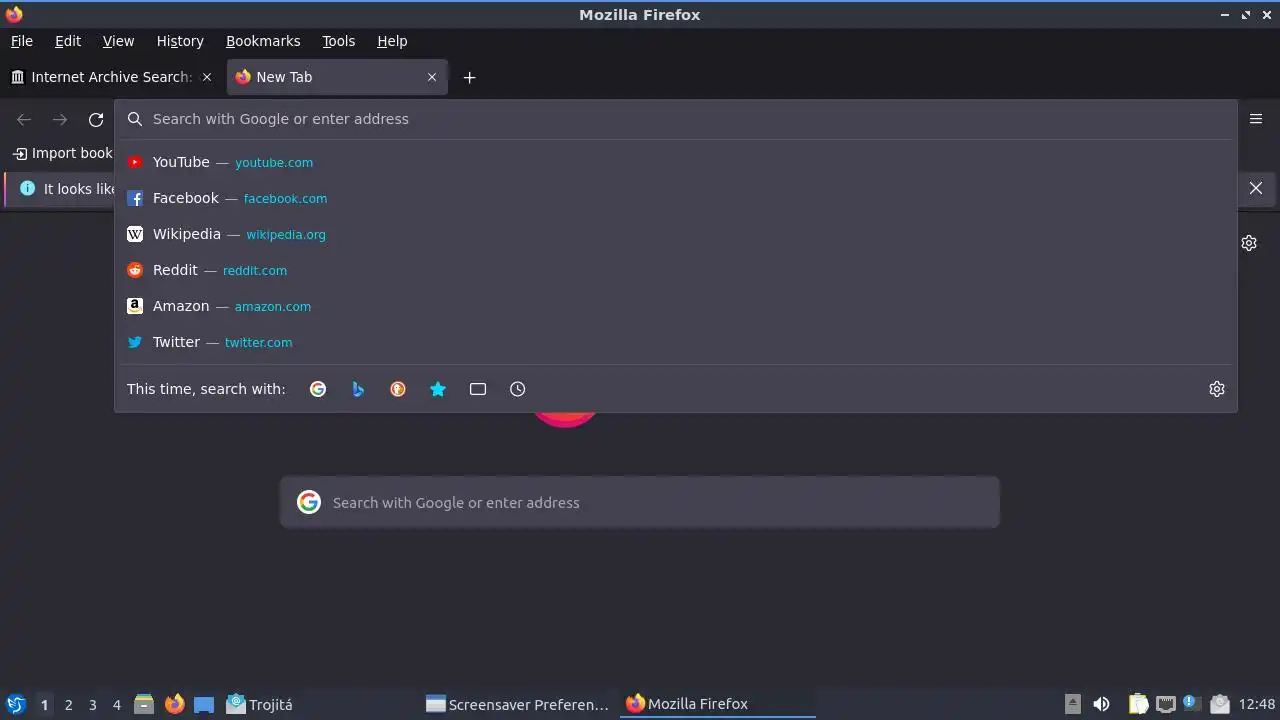Open the Tools menu
The image size is (1280, 720).
339,41
